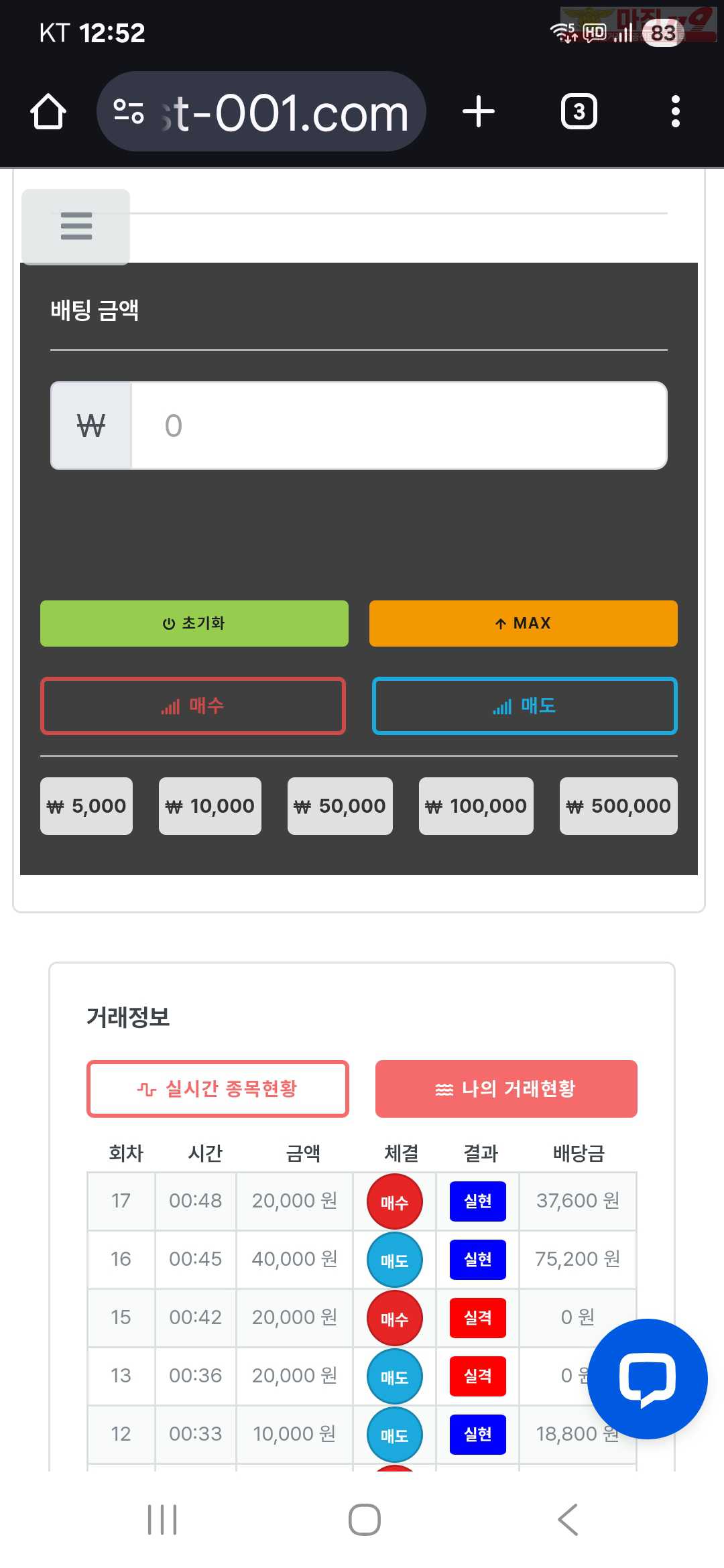Focus the betting amount input field
724x1568 pixels.
pyautogui.click(x=398, y=426)
